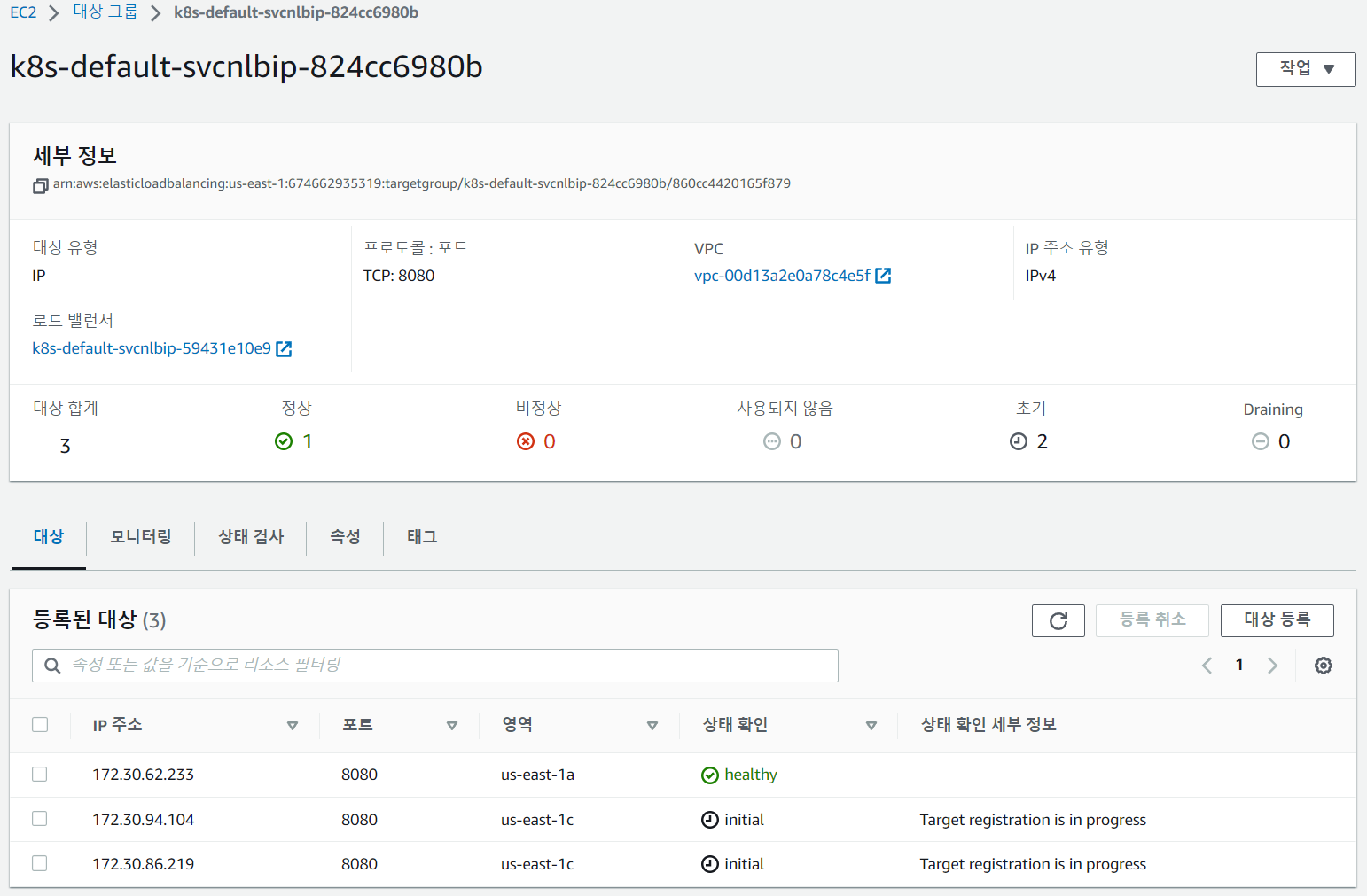Select the checkbox for 172.30.62.233

[40, 775]
